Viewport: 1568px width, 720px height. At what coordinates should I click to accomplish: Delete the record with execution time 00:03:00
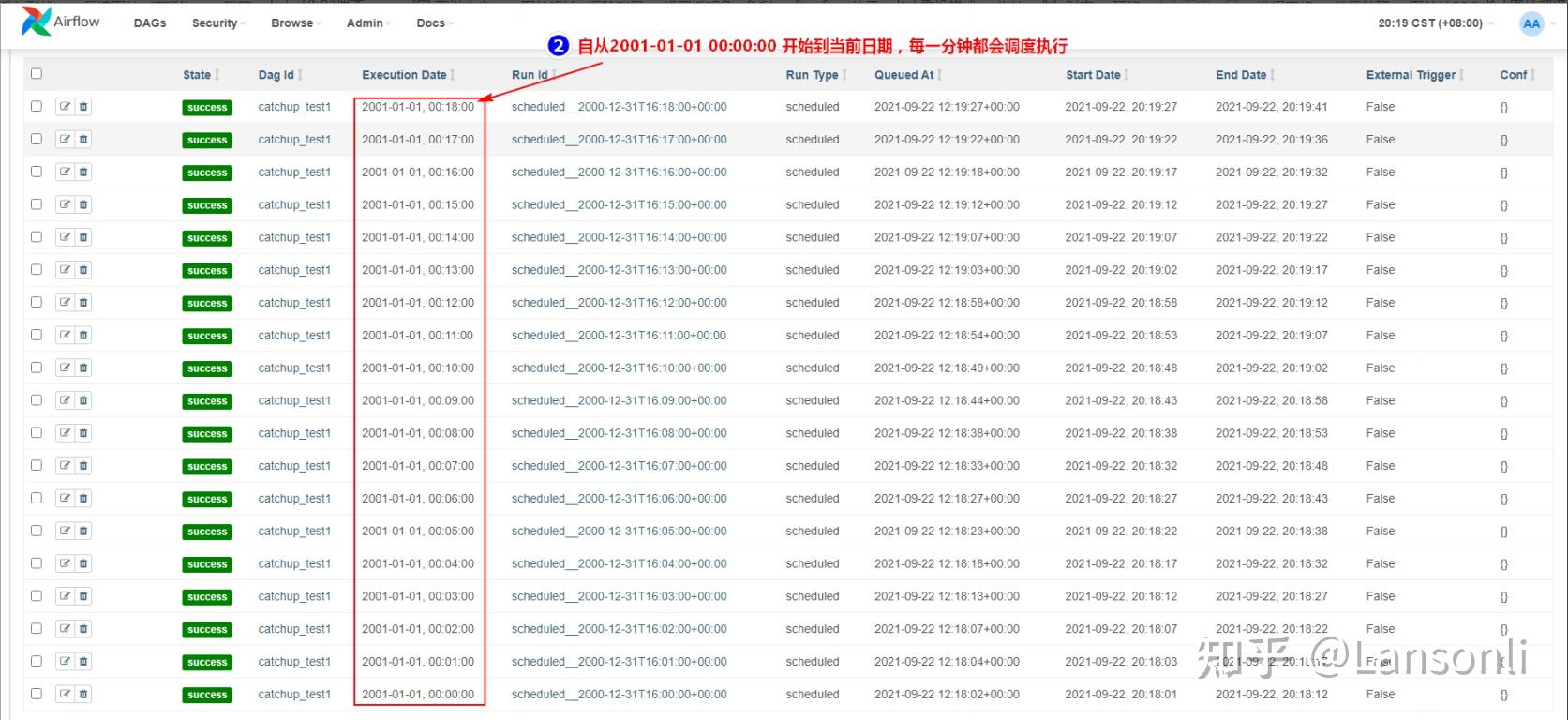tap(83, 596)
